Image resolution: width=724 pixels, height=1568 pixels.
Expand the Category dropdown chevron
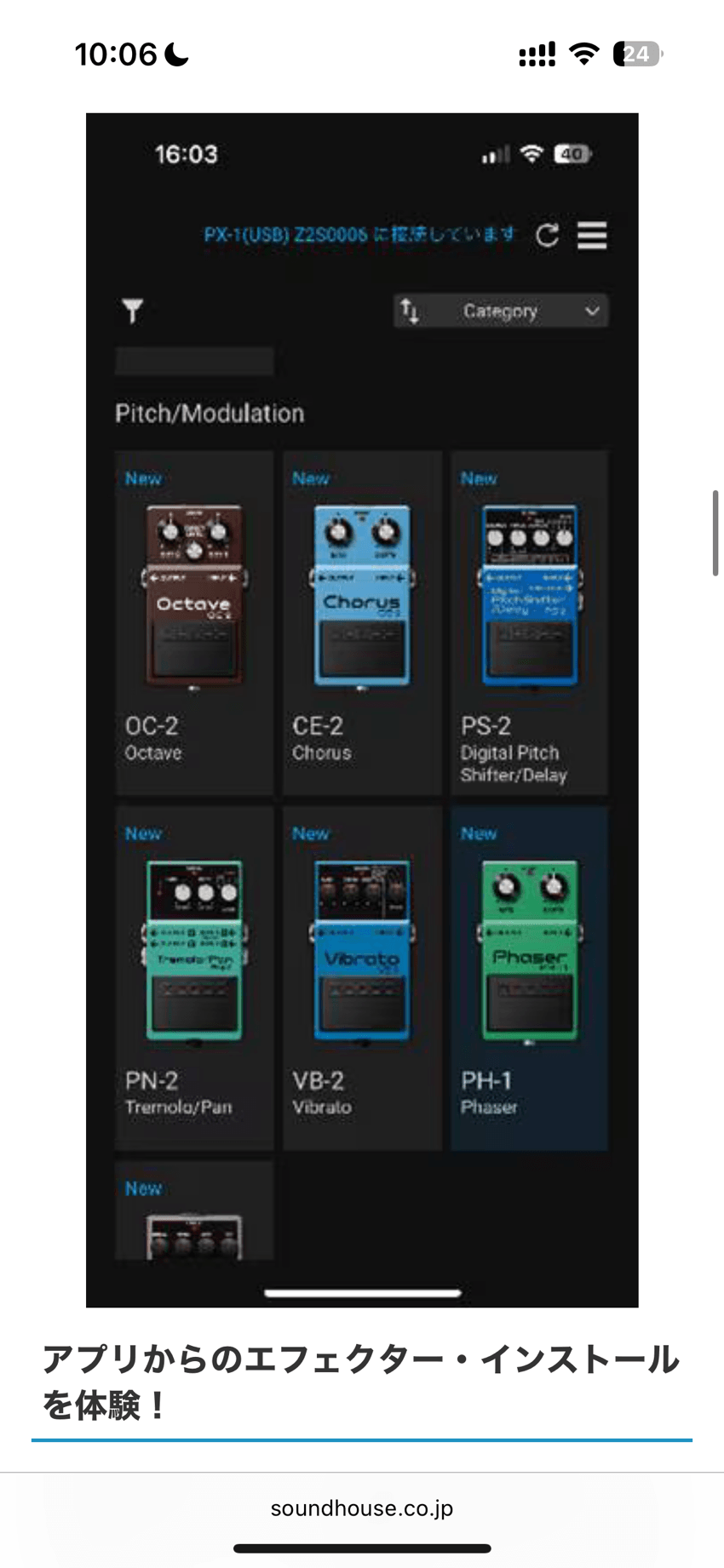(592, 311)
